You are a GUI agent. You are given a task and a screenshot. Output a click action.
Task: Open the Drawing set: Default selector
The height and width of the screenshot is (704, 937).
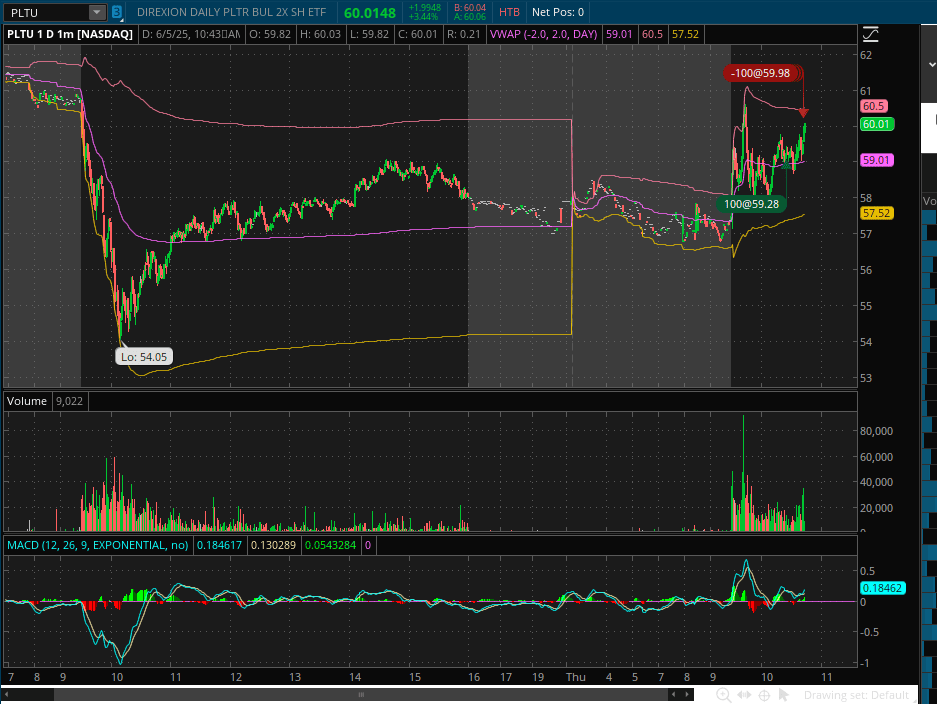coord(856,695)
